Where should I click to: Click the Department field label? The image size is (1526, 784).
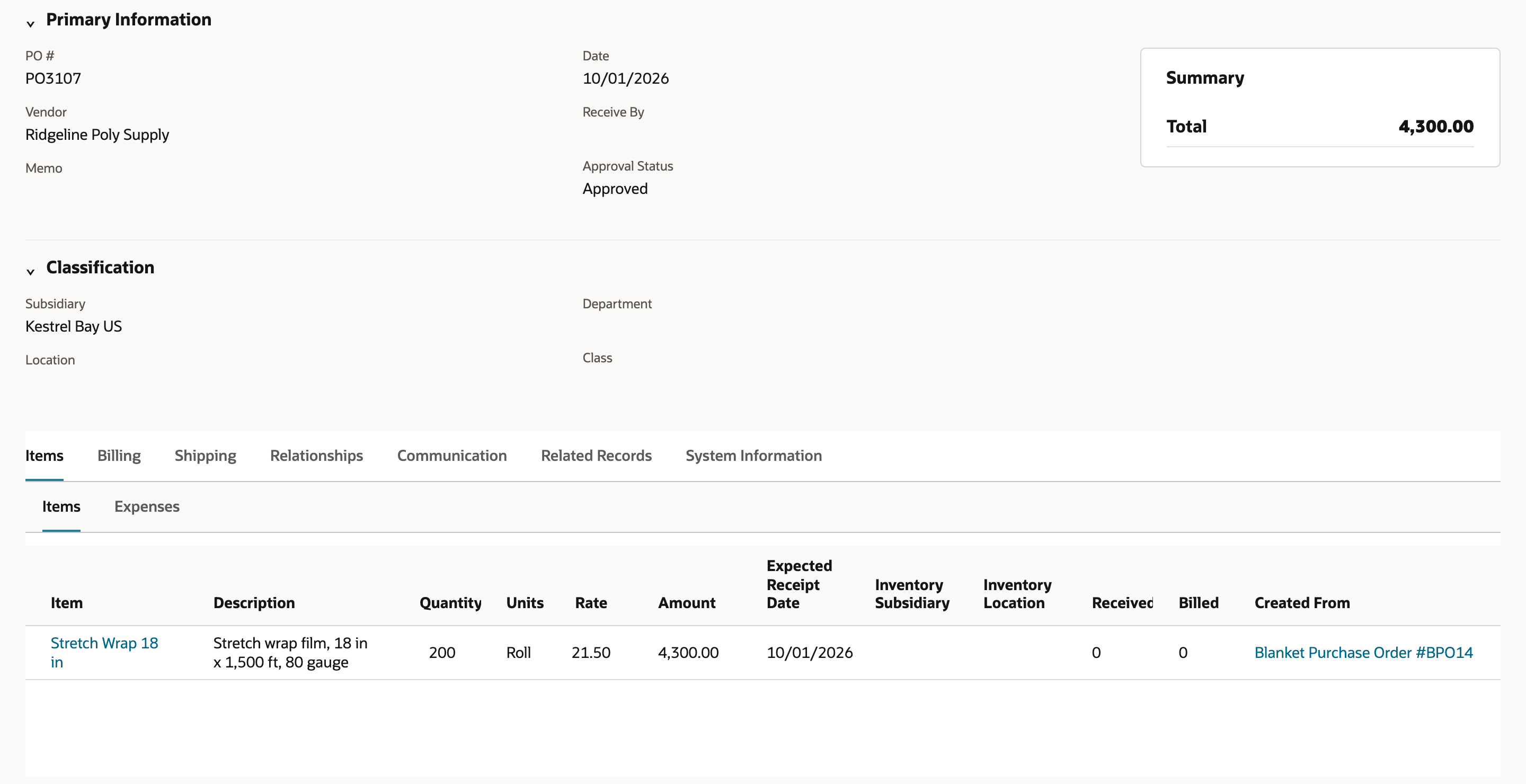(x=617, y=304)
